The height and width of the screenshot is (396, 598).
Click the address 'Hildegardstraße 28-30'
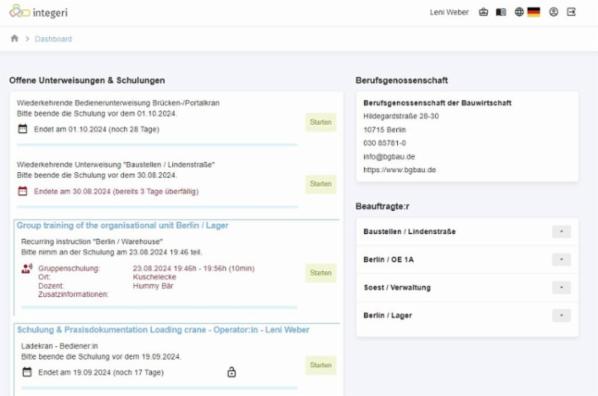click(x=401, y=116)
